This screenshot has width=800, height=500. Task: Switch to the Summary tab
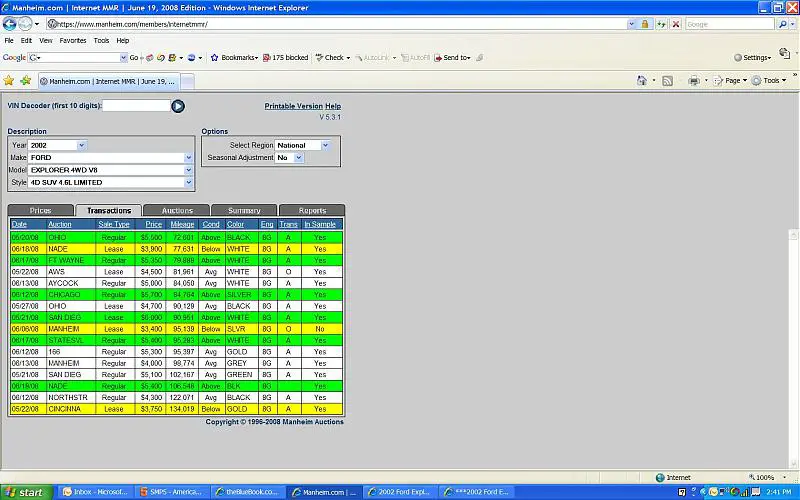point(244,210)
